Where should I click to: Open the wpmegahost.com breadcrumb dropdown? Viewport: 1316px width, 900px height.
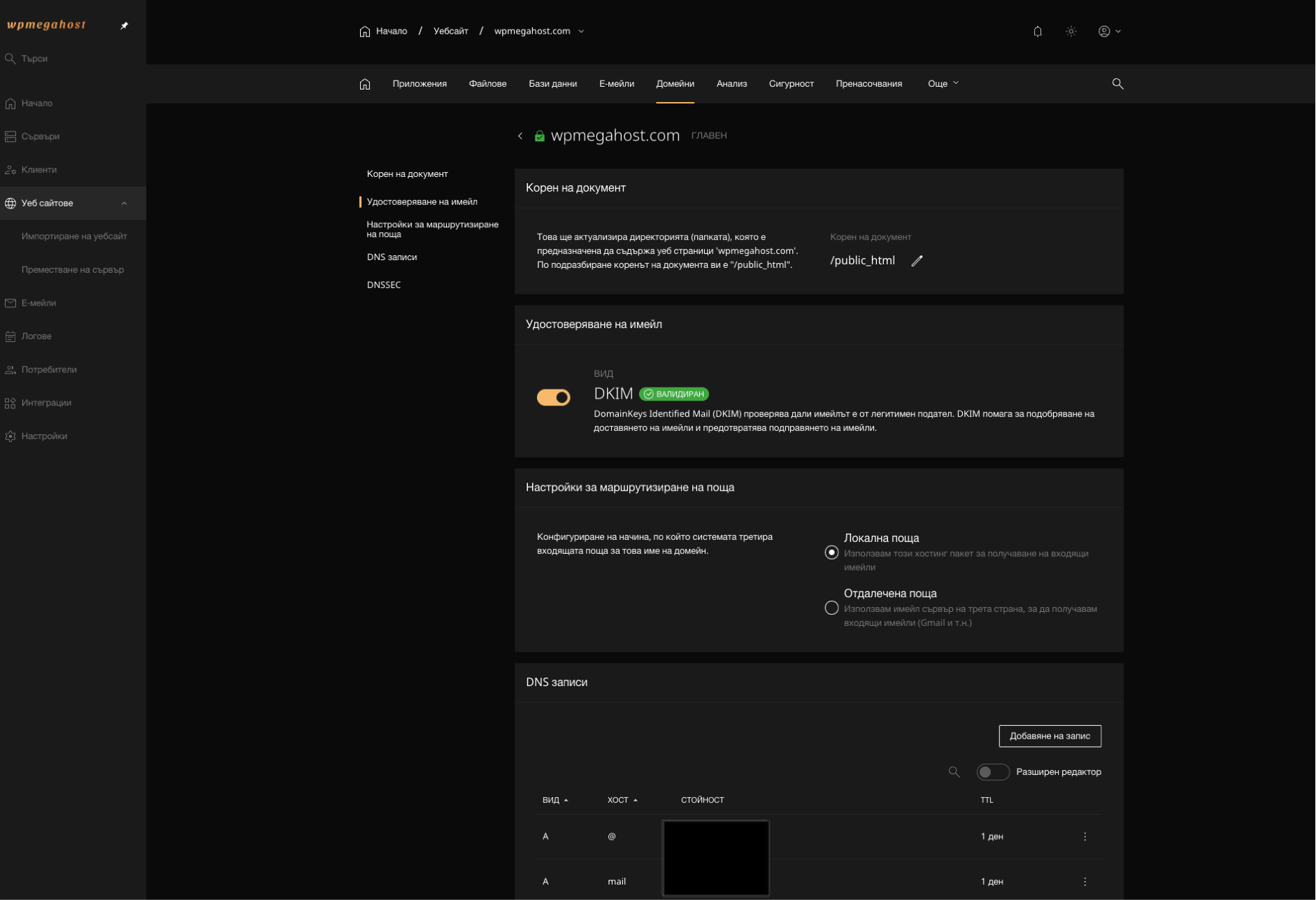point(581,31)
